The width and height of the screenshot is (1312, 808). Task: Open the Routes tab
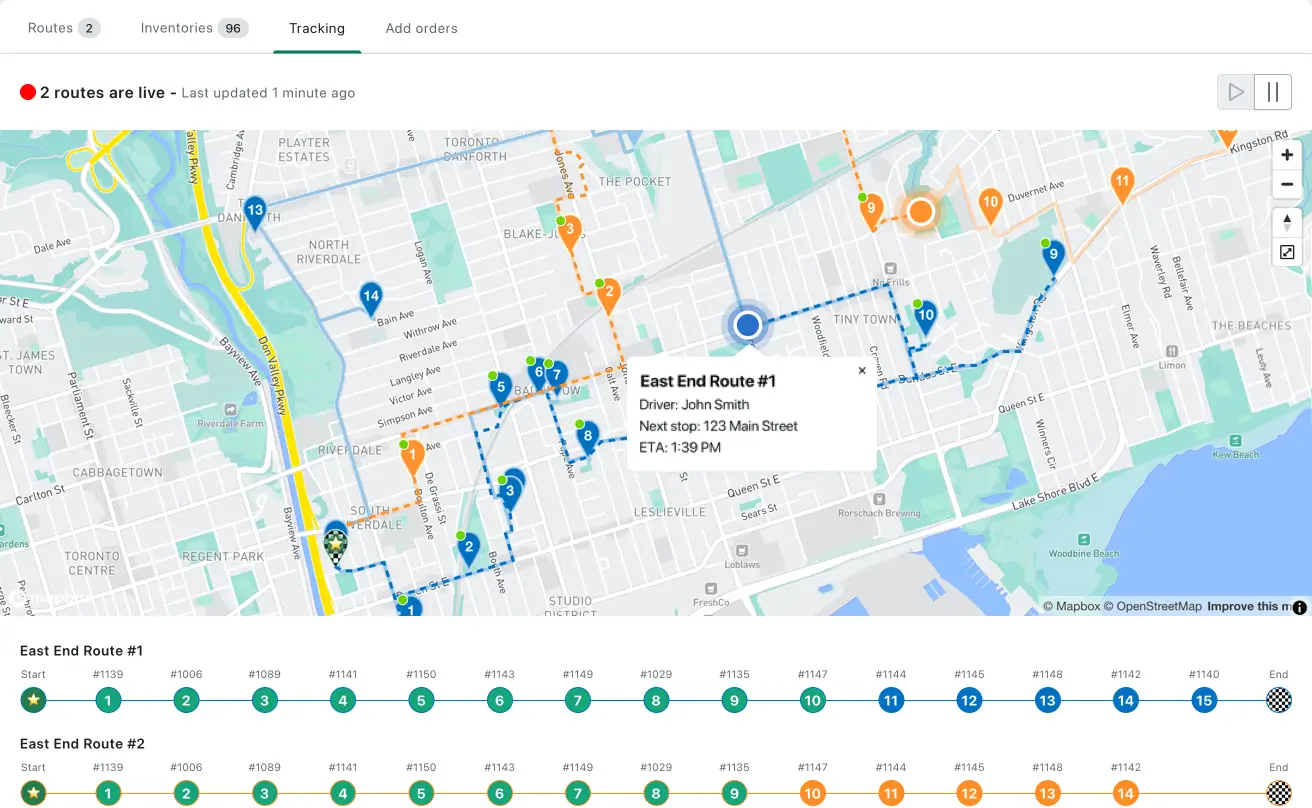pyautogui.click(x=64, y=28)
